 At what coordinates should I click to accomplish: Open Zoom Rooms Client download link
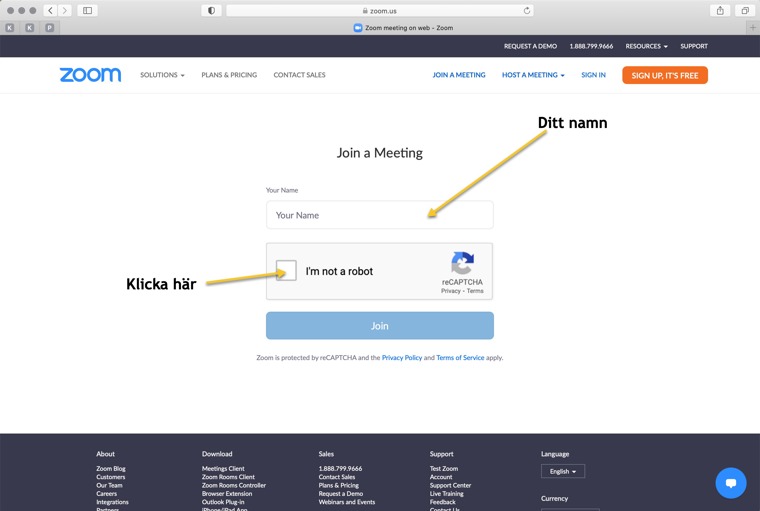click(x=228, y=477)
